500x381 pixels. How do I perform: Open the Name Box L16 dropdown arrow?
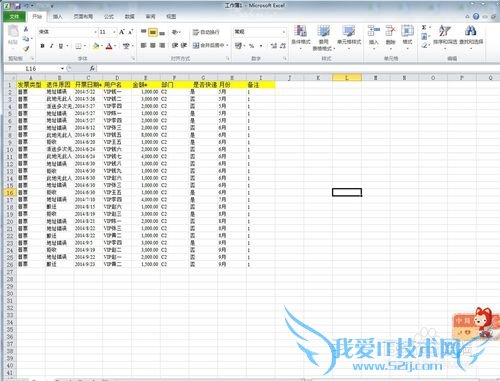tap(62, 69)
